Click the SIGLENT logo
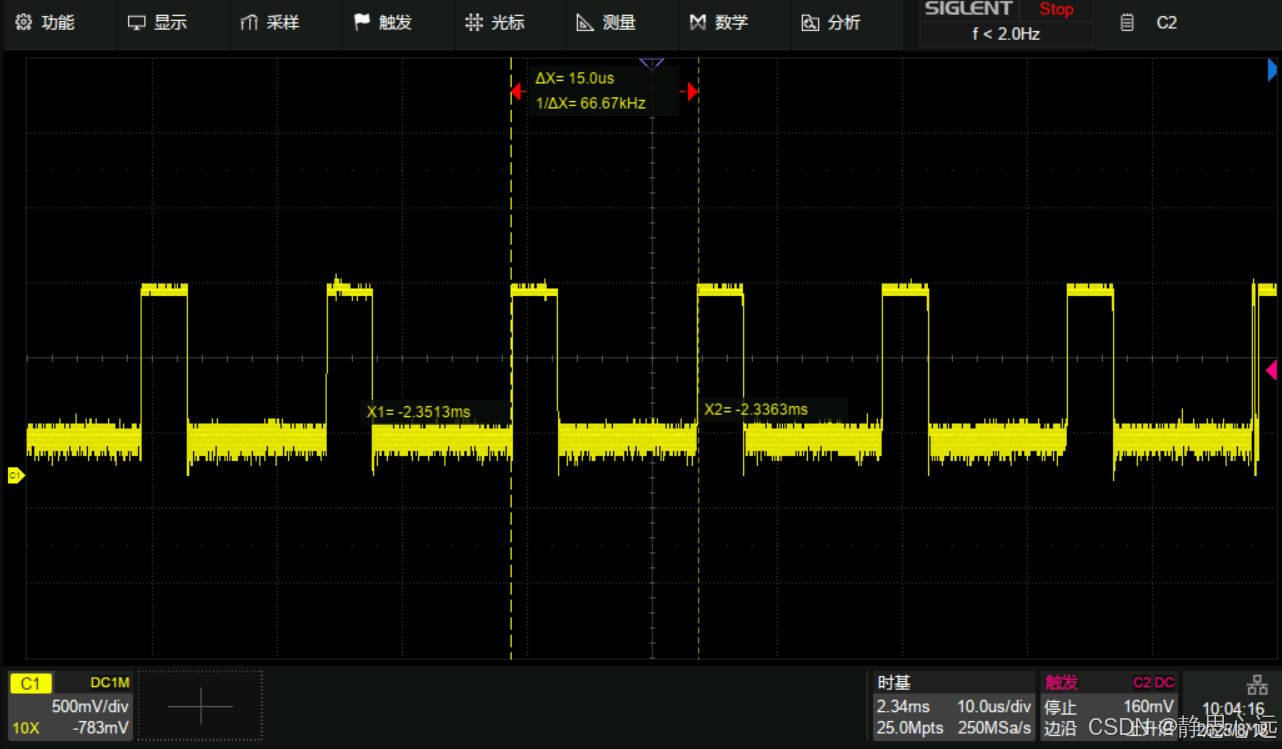Viewport: 1282px width, 749px height. pos(968,9)
